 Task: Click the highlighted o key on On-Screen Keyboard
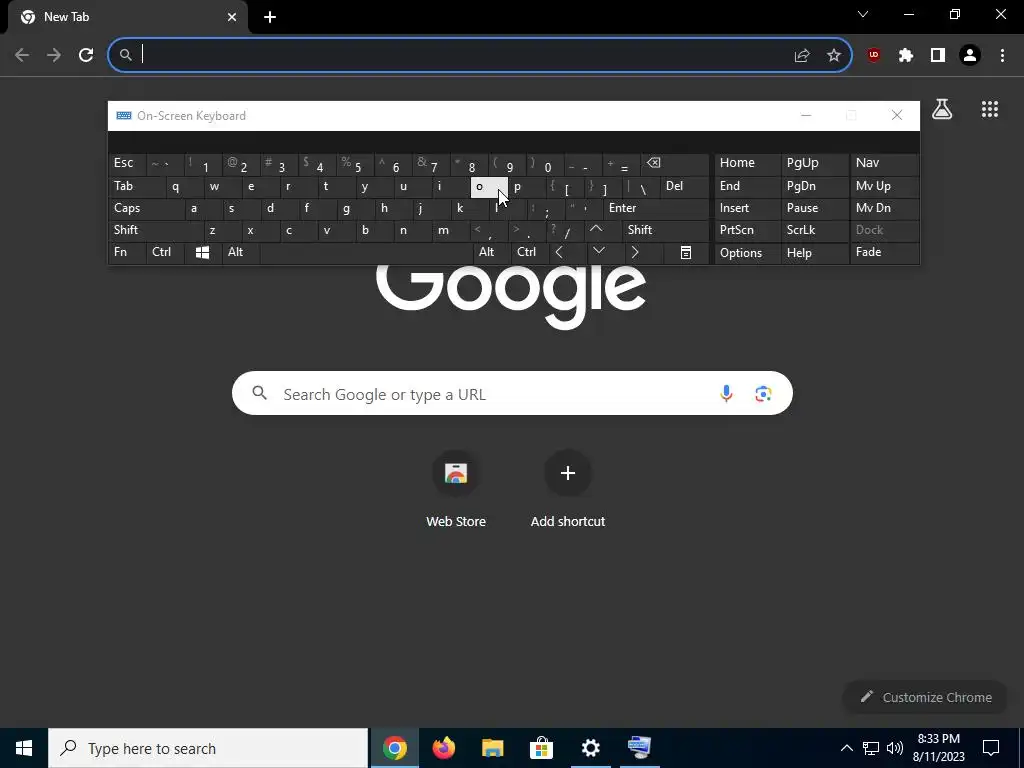click(489, 187)
